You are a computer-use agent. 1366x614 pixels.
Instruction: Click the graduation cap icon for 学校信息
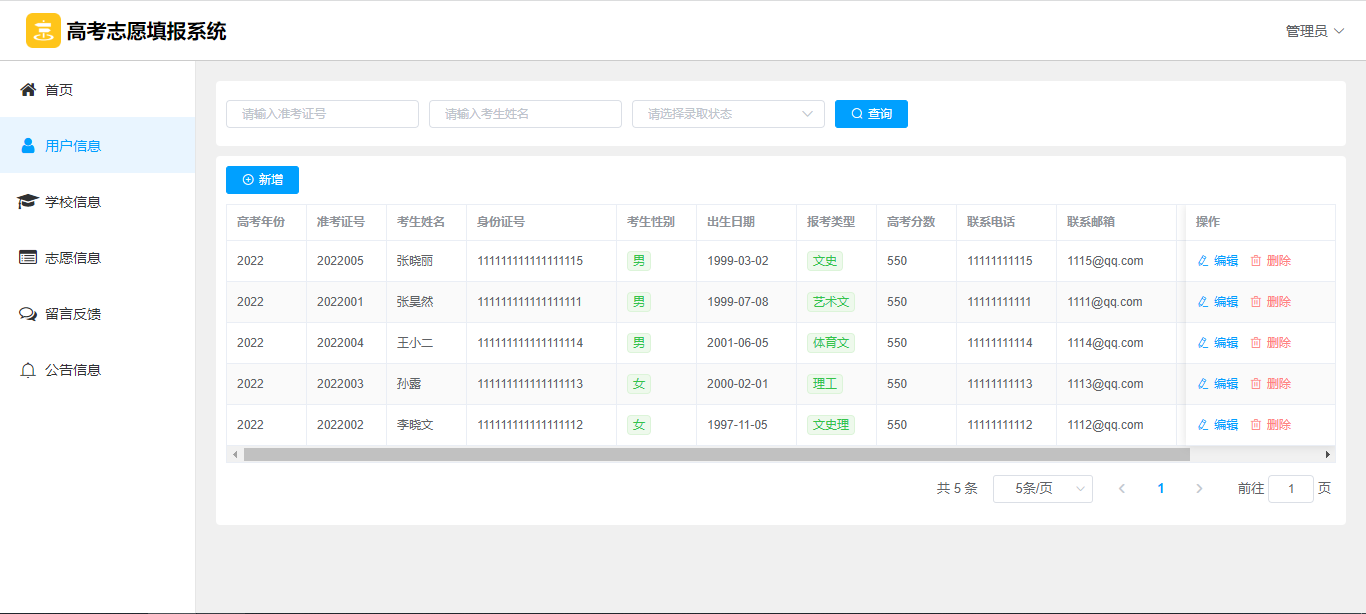(x=28, y=202)
